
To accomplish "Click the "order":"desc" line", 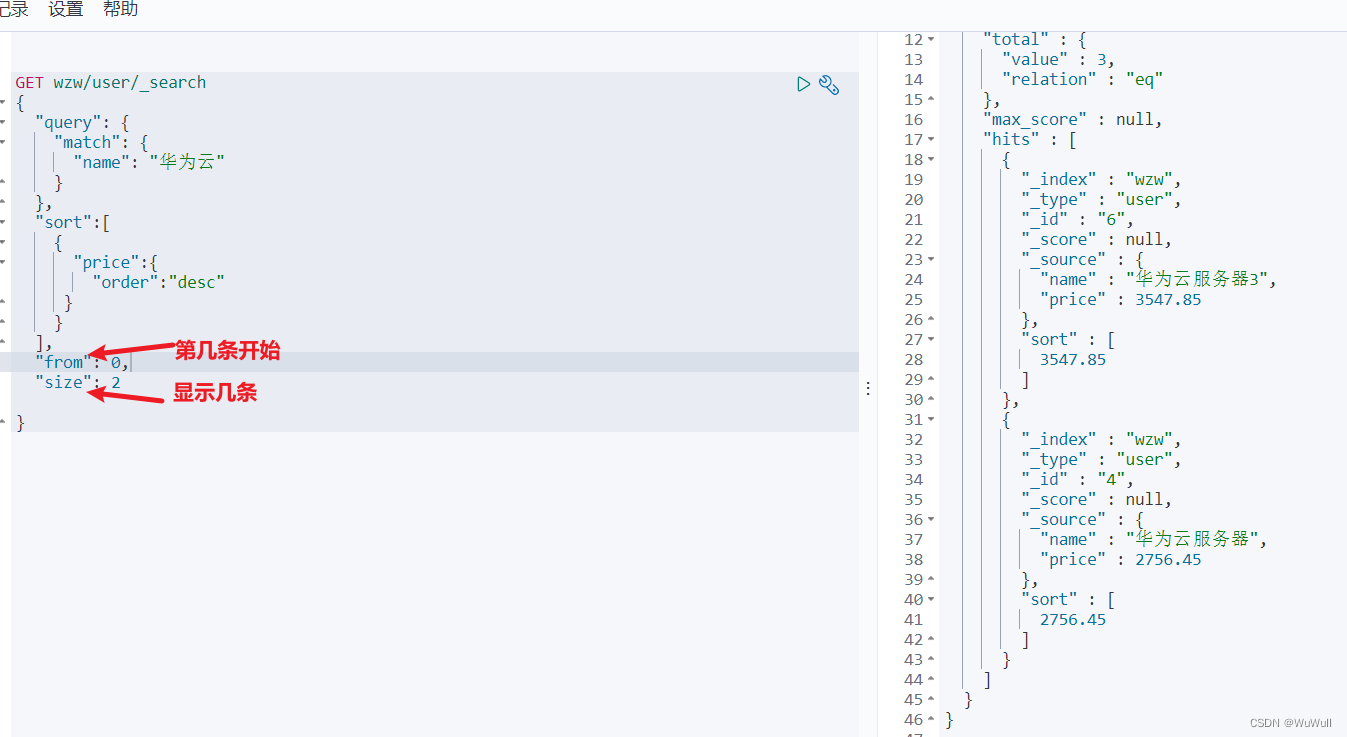I will (x=159, y=282).
